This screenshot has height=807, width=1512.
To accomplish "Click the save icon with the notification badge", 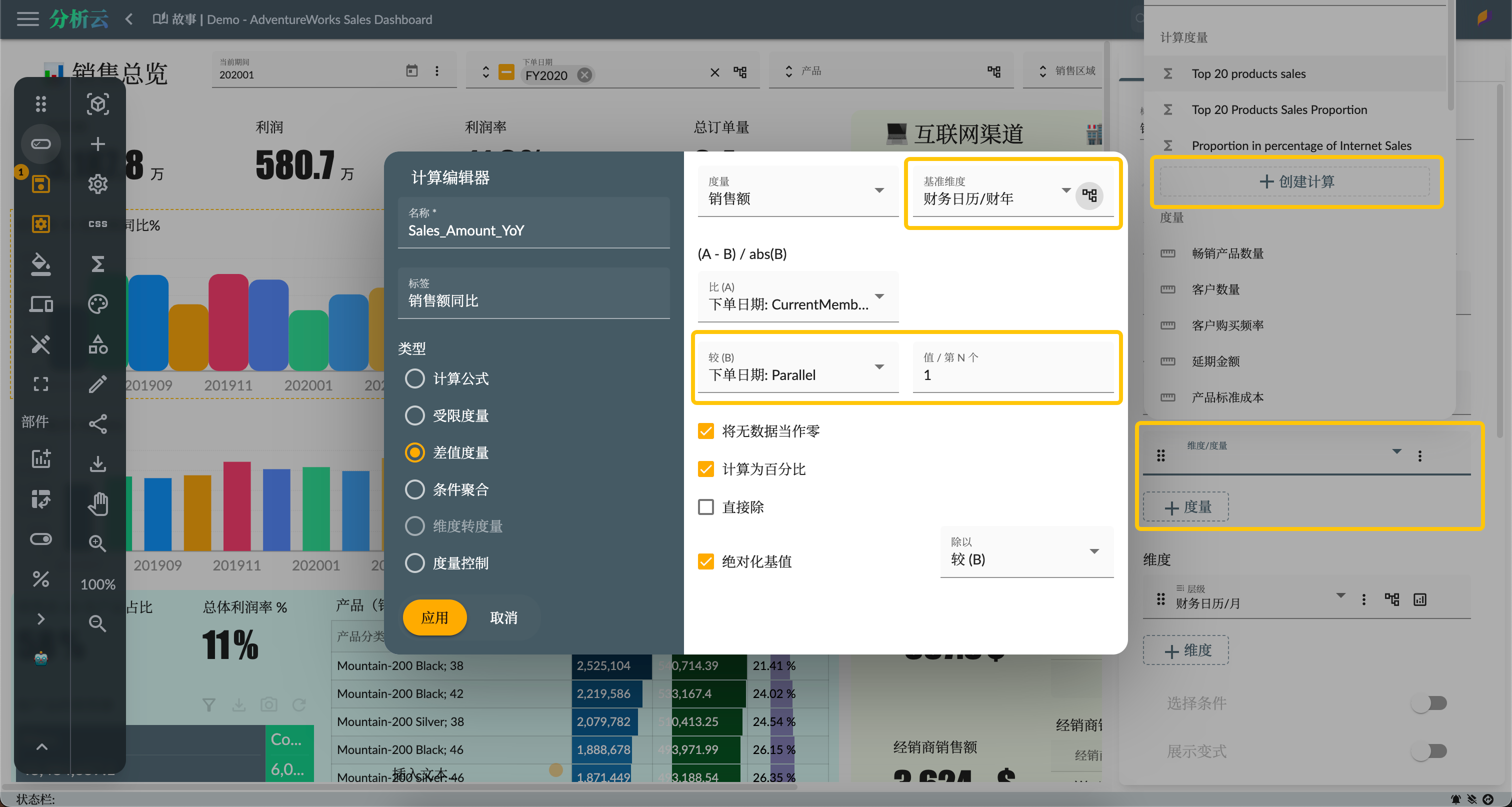I will [x=40, y=183].
